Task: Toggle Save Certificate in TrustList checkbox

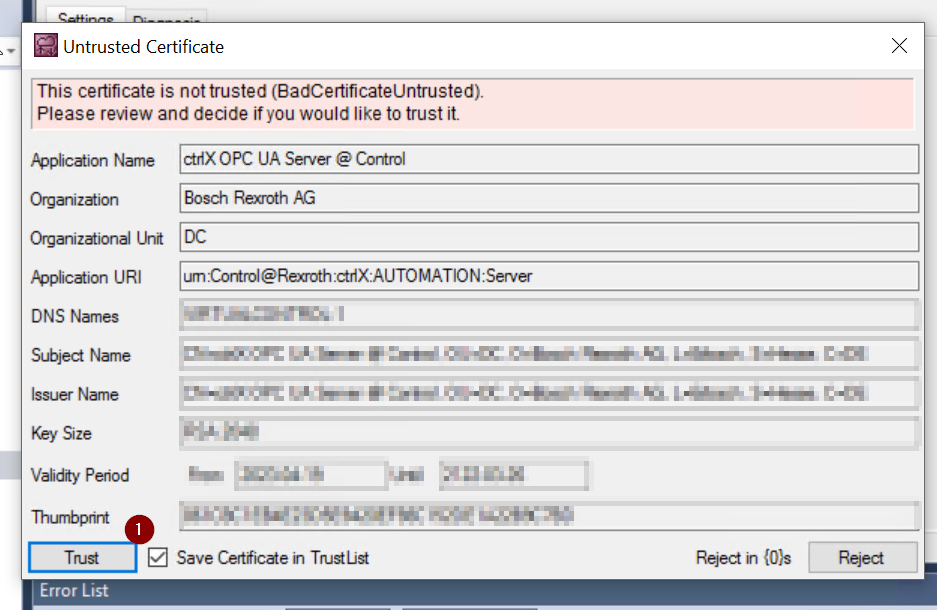Action: (158, 557)
